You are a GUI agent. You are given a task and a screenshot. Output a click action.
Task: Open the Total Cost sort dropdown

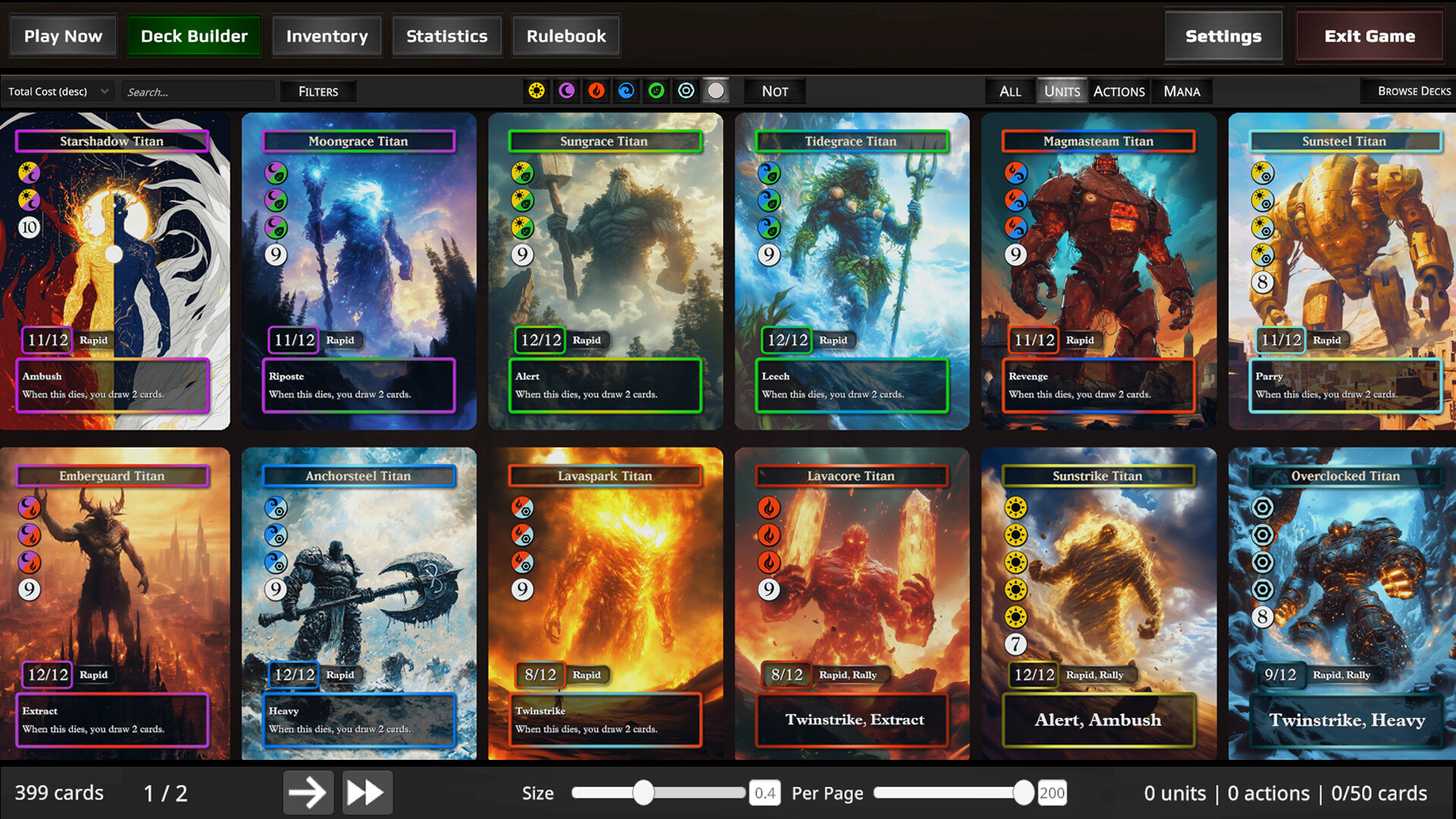[x=58, y=91]
